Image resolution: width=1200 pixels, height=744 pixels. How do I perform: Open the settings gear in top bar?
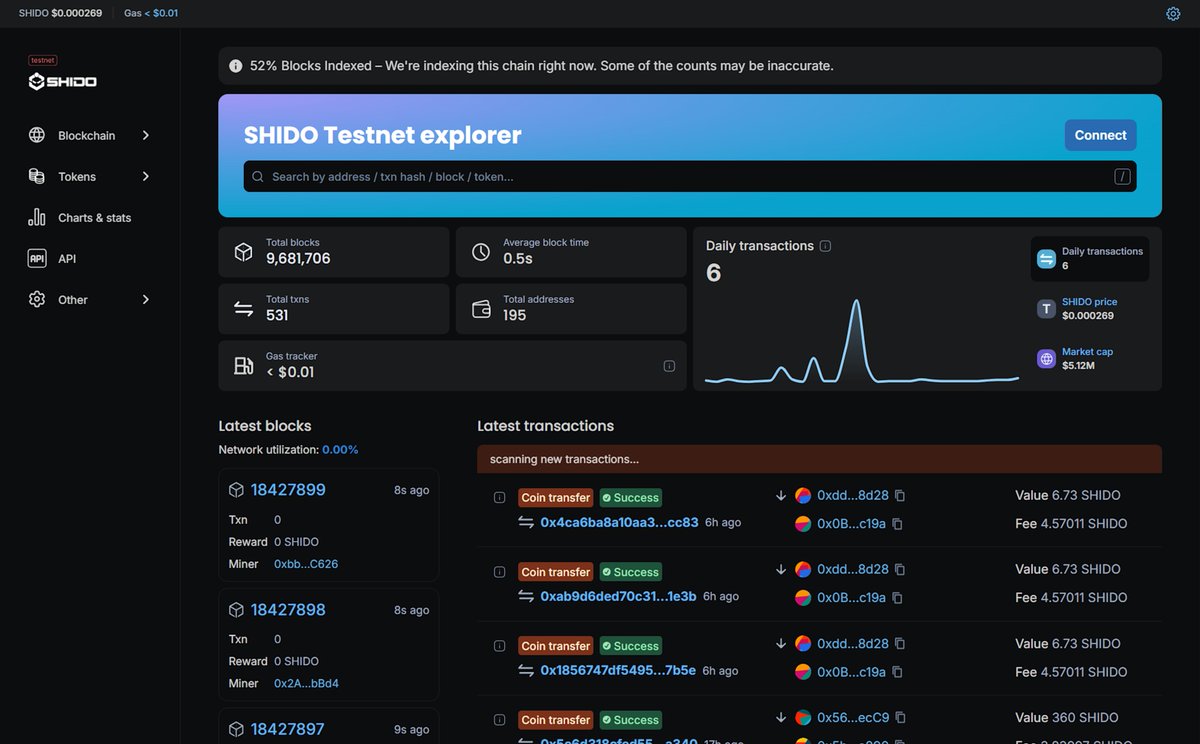coord(1173,13)
